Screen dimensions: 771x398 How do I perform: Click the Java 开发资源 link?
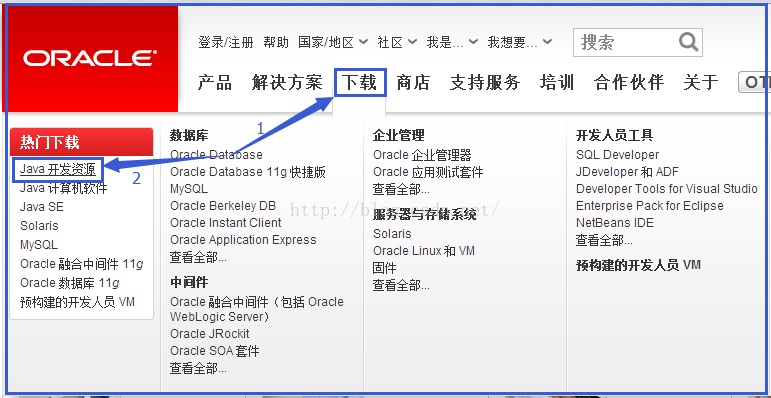click(58, 170)
